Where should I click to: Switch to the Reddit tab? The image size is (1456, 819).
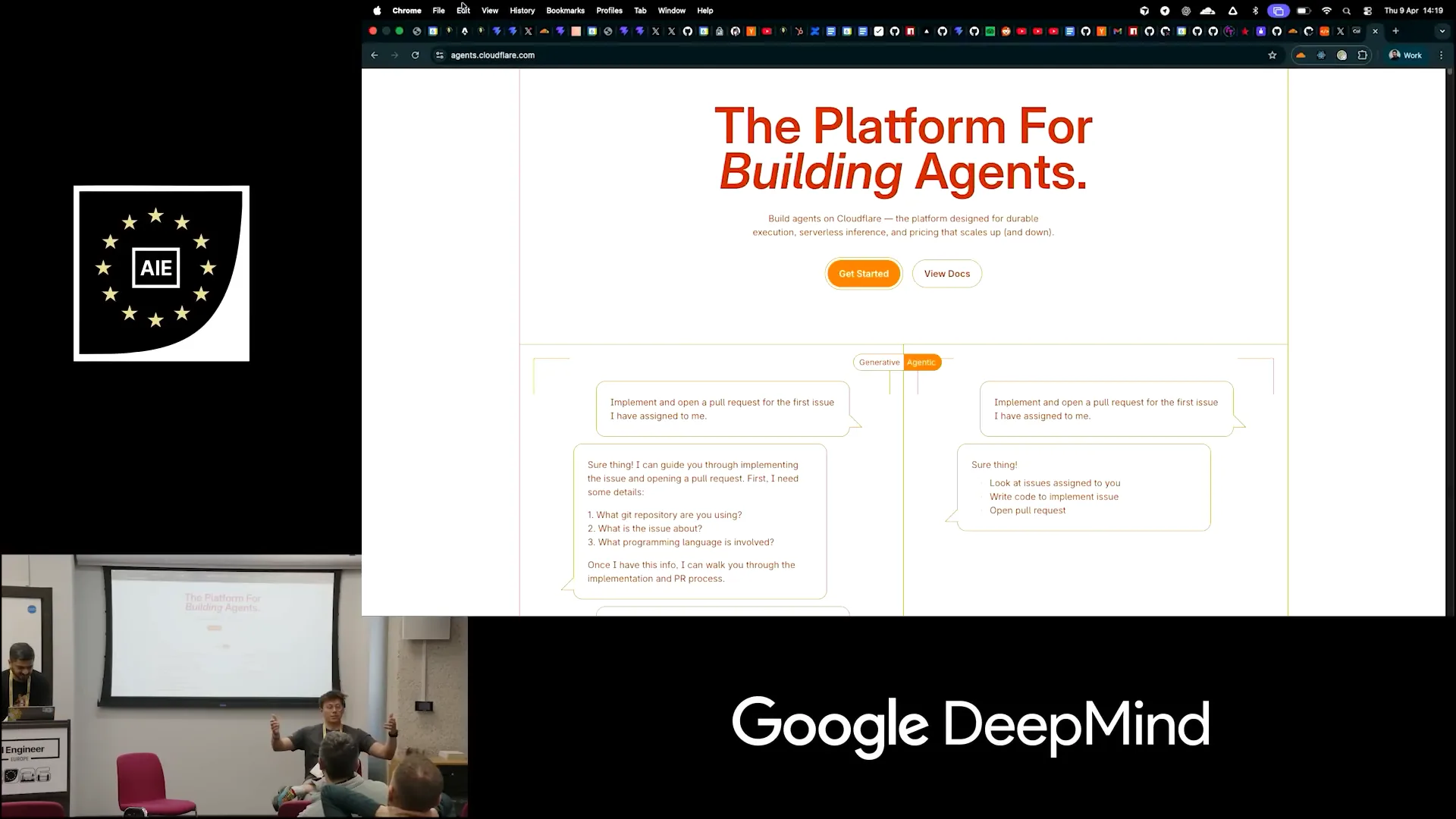tap(1006, 31)
